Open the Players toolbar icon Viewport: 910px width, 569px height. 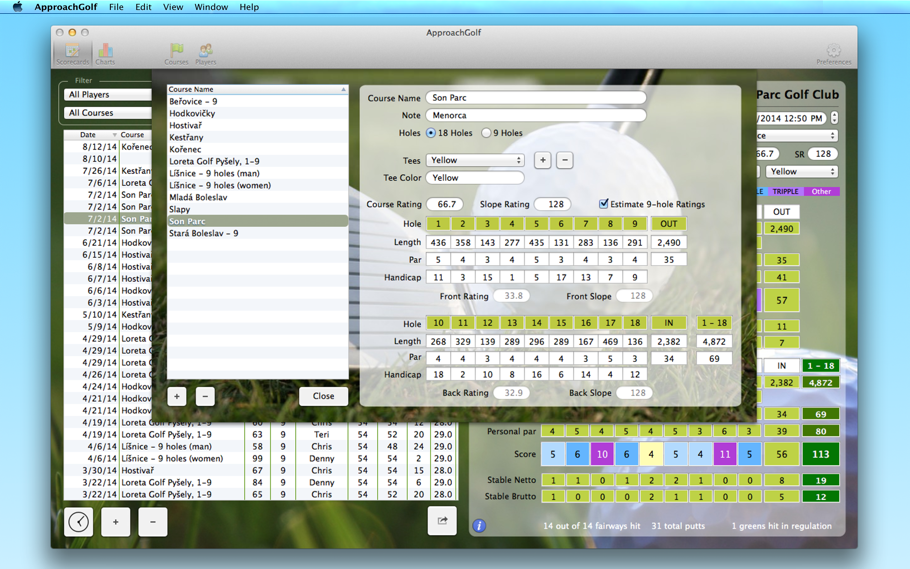[x=205, y=53]
